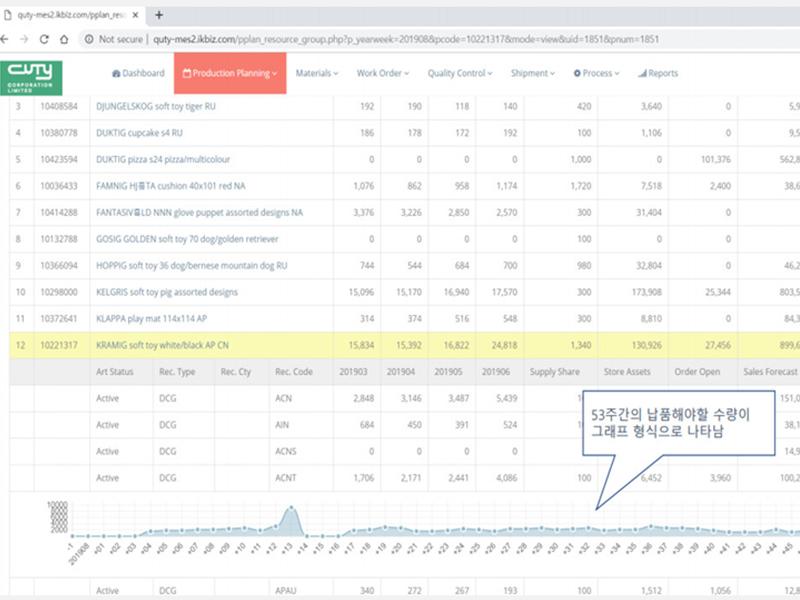Expand the Work Order menu
Image resolution: width=800 pixels, height=600 pixels.
(383, 73)
